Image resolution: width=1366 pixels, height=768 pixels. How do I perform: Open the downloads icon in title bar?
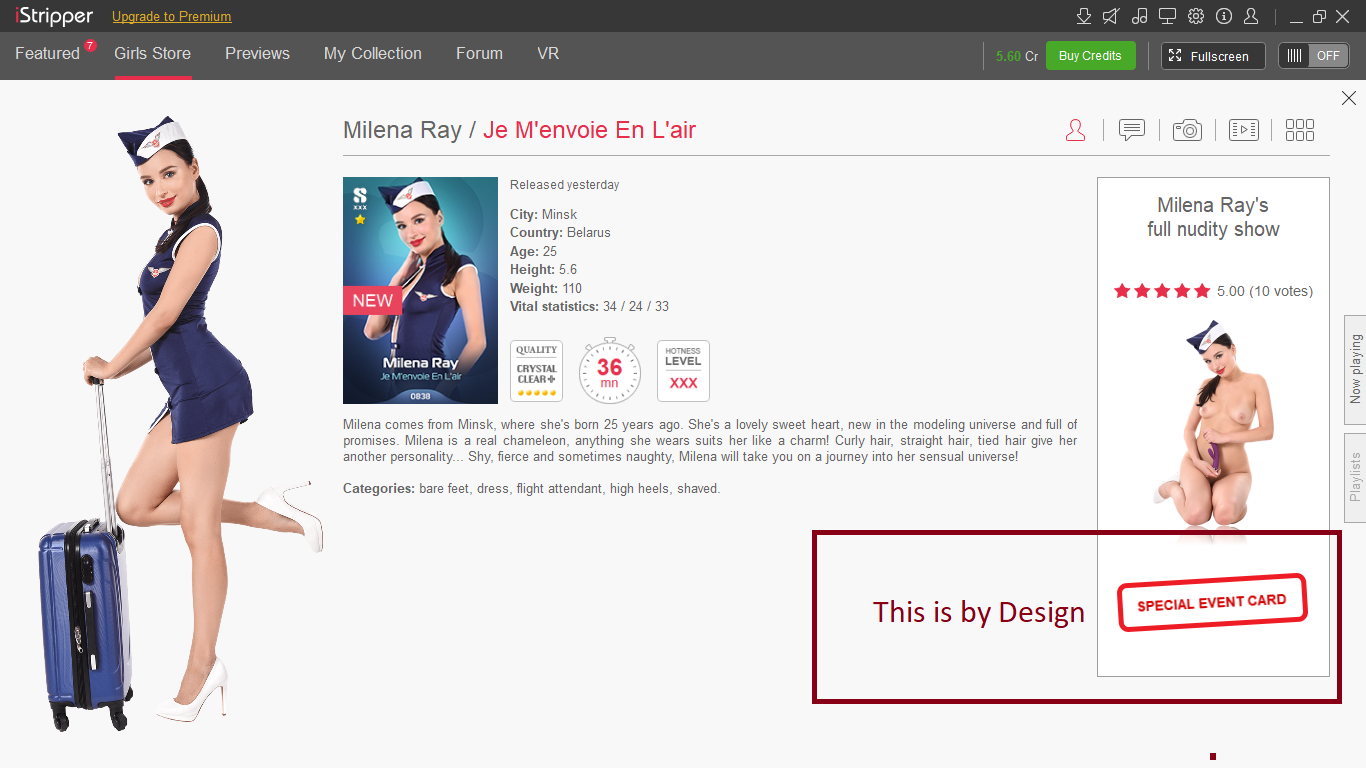tap(1083, 16)
